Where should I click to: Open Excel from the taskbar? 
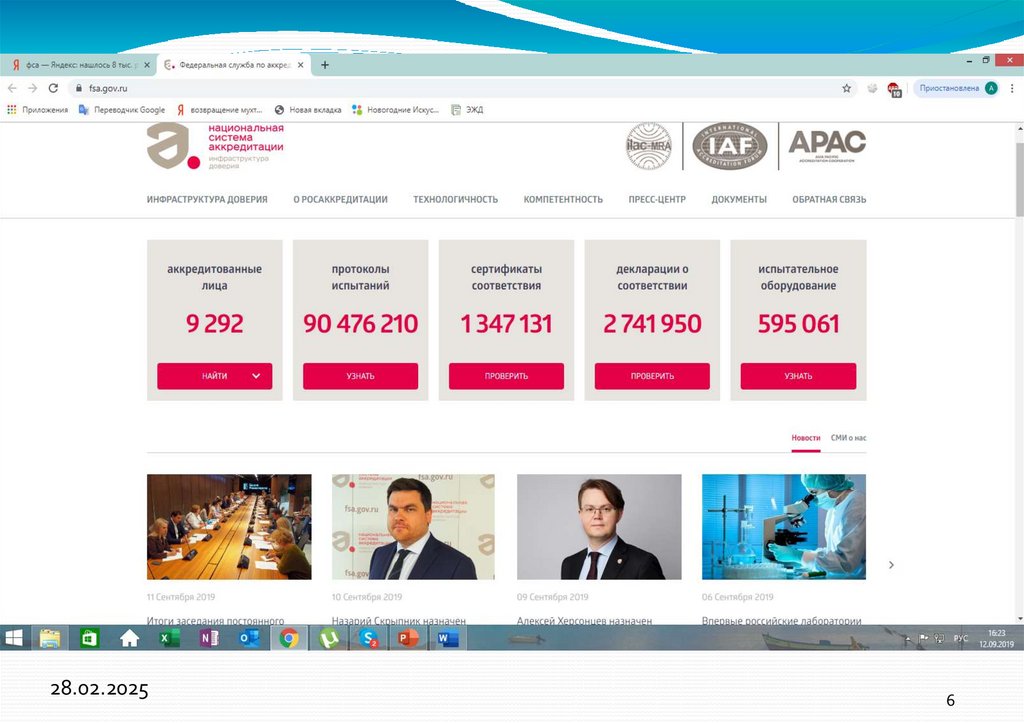point(169,638)
